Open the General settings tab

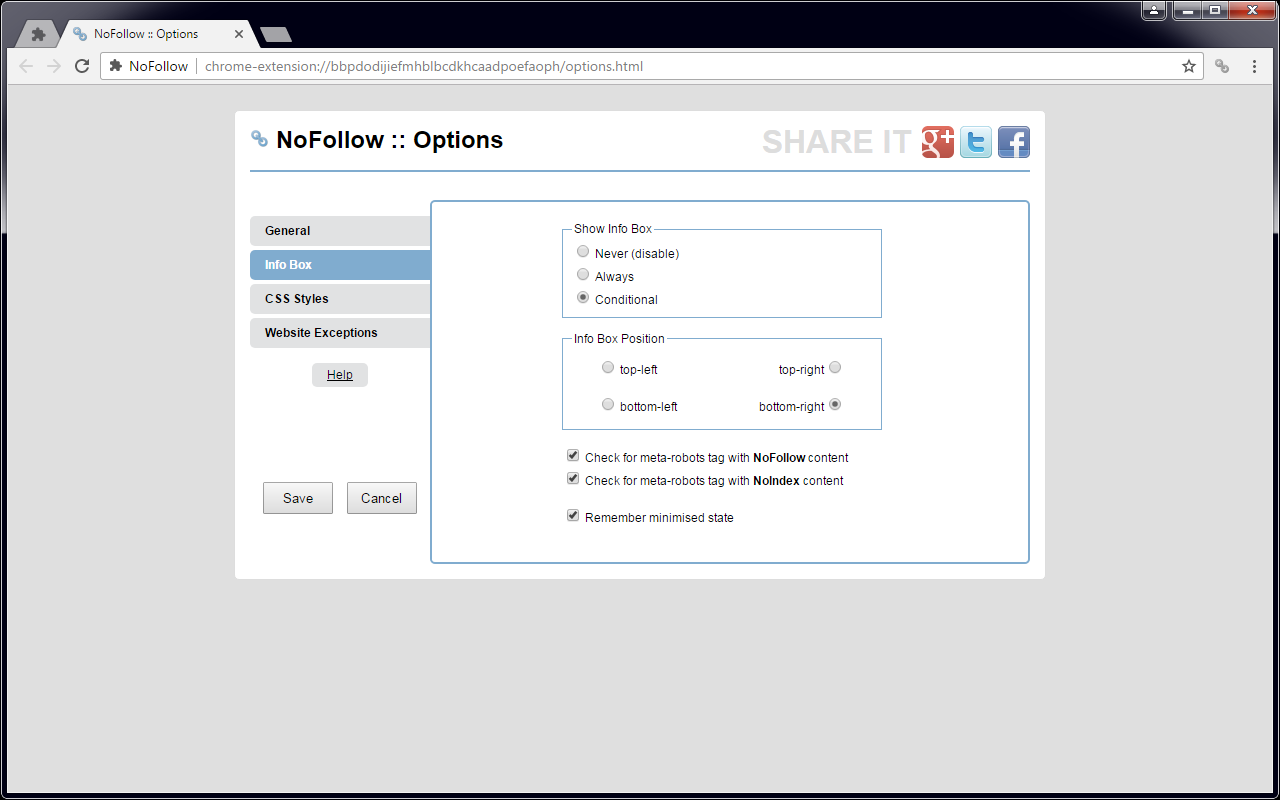(340, 231)
